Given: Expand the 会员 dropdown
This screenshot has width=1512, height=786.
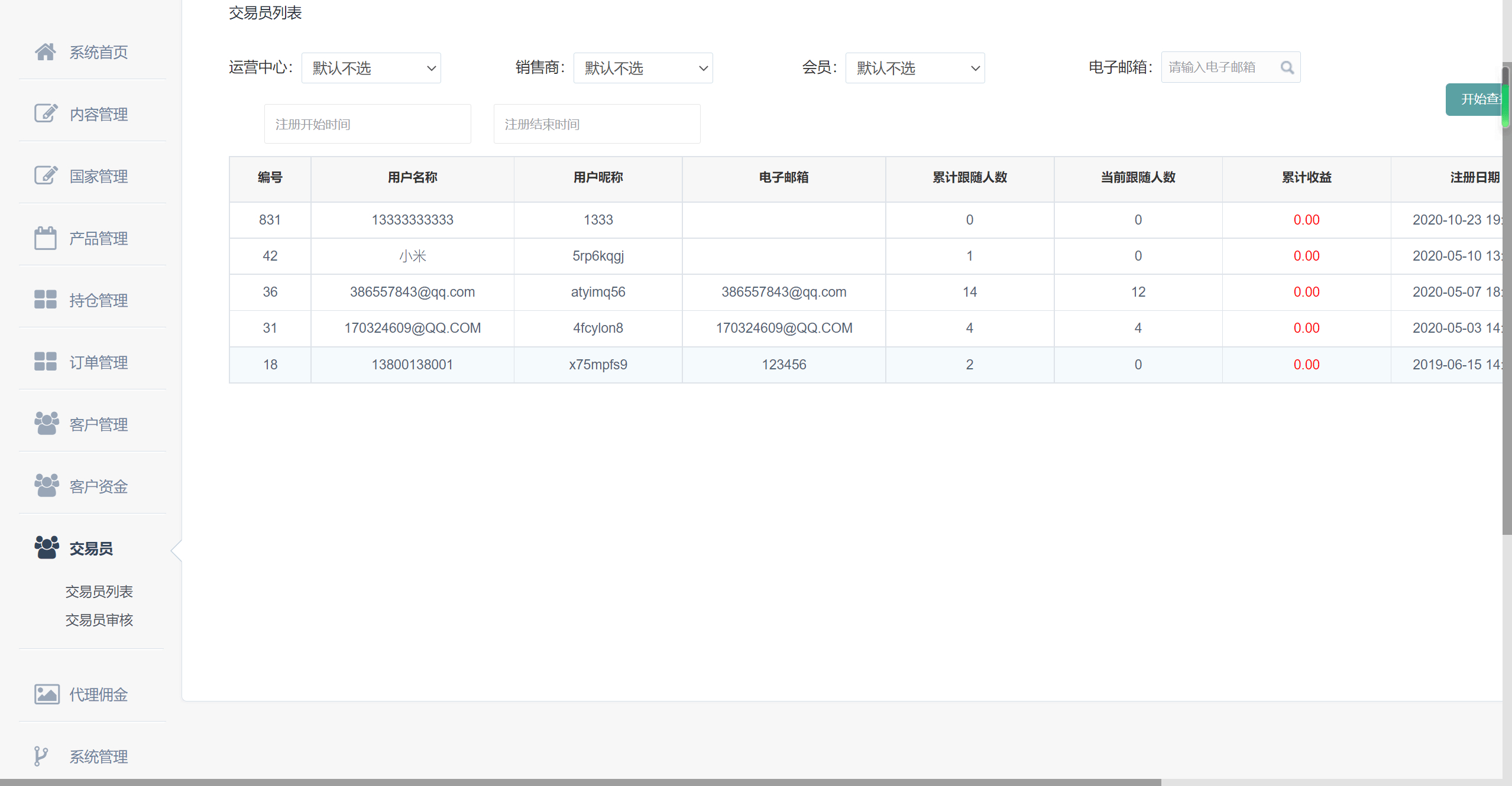Looking at the screenshot, I should pos(915,68).
